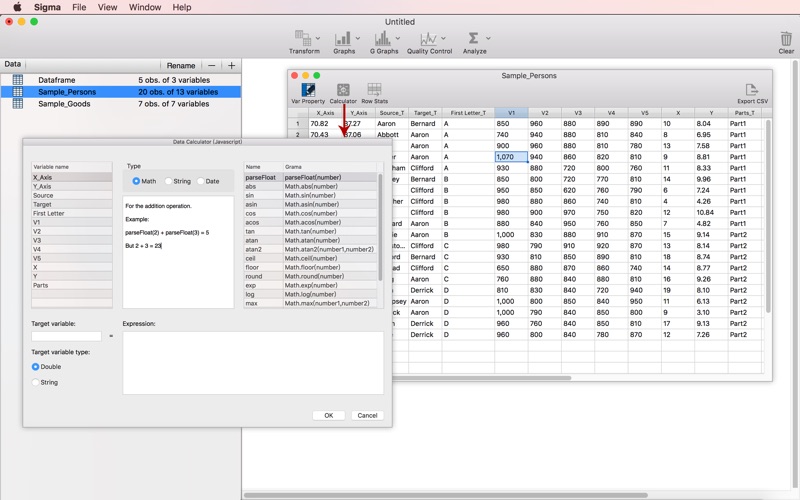Click the Sample_Persons vertical scrollbar
The image size is (800, 500).
768,215
